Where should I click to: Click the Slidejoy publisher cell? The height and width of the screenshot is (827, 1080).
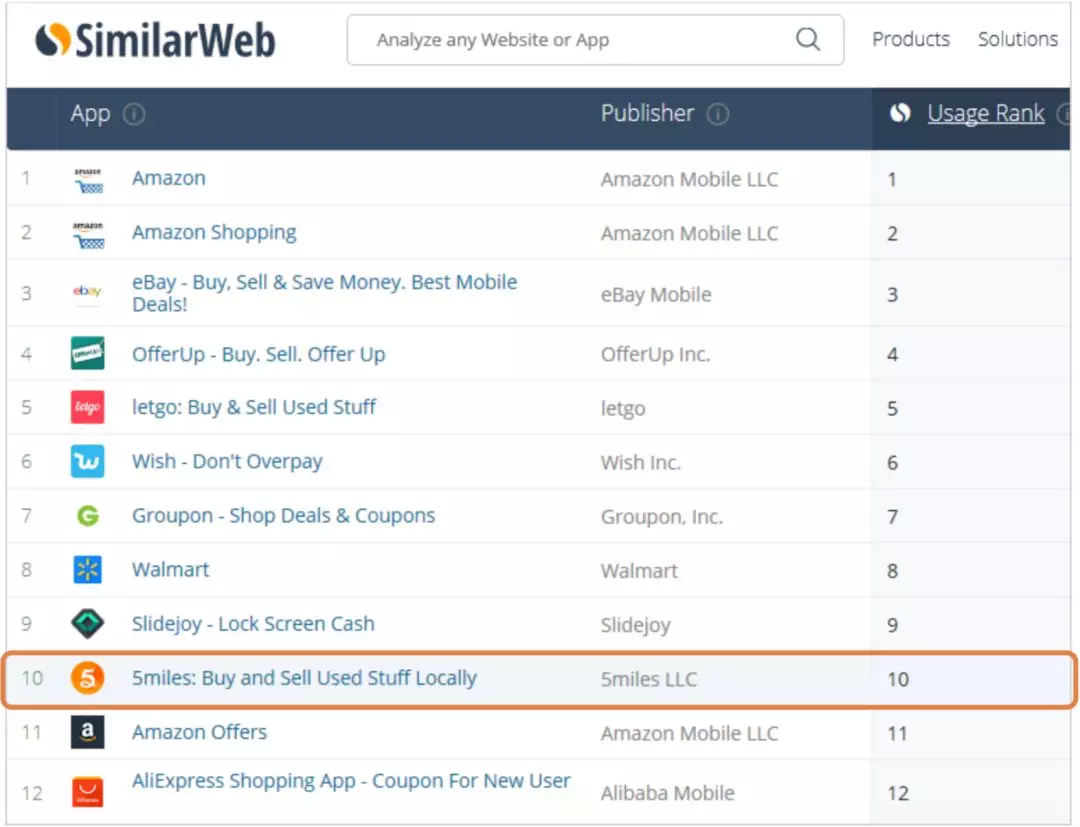636,625
